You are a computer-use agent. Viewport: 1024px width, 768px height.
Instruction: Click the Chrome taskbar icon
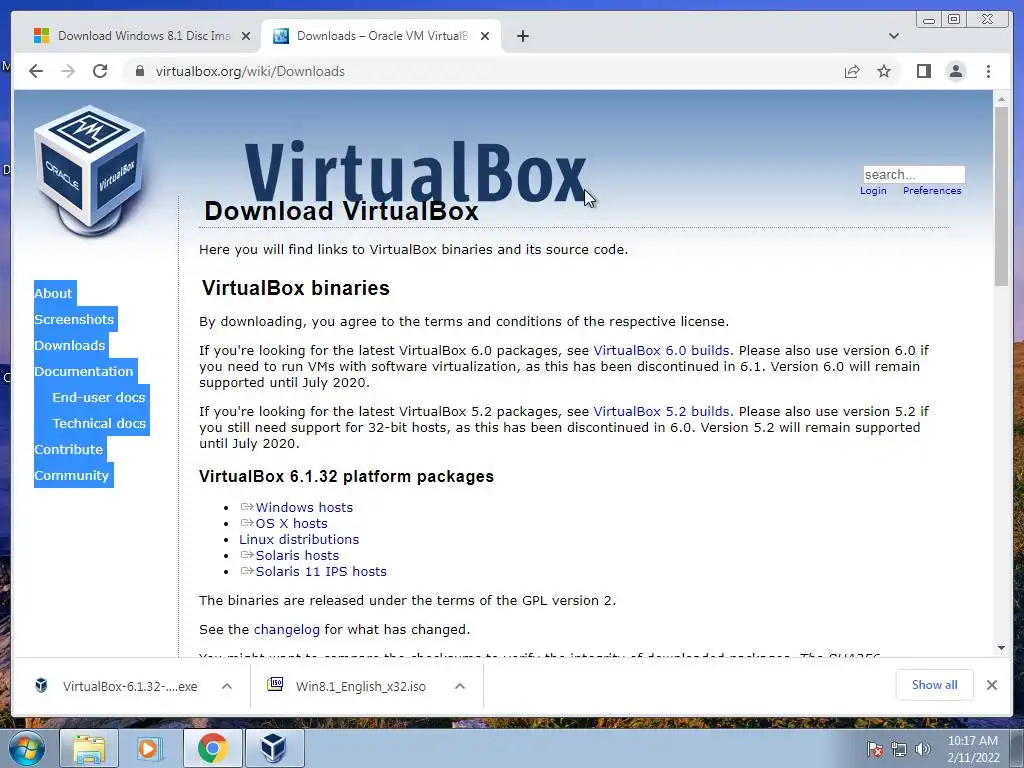213,748
